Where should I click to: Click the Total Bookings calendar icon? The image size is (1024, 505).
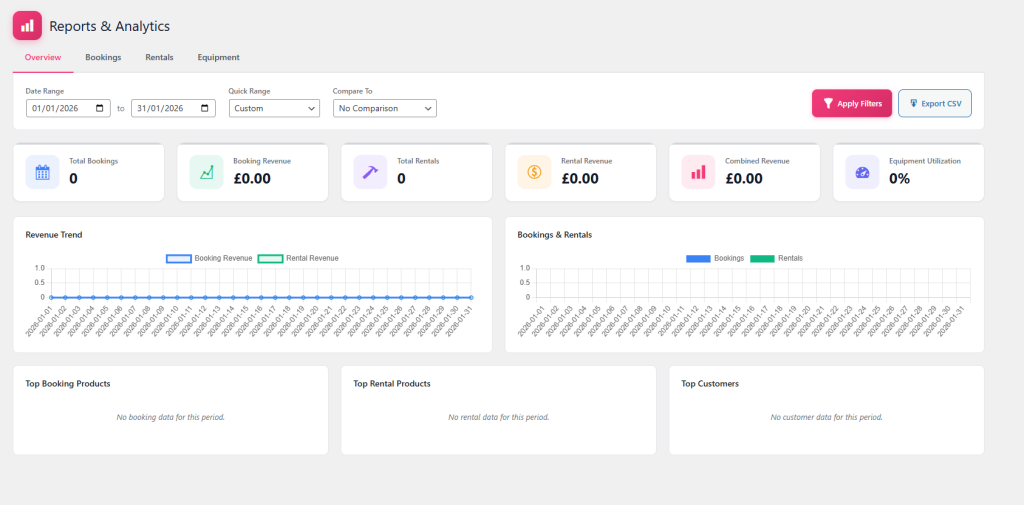42,172
